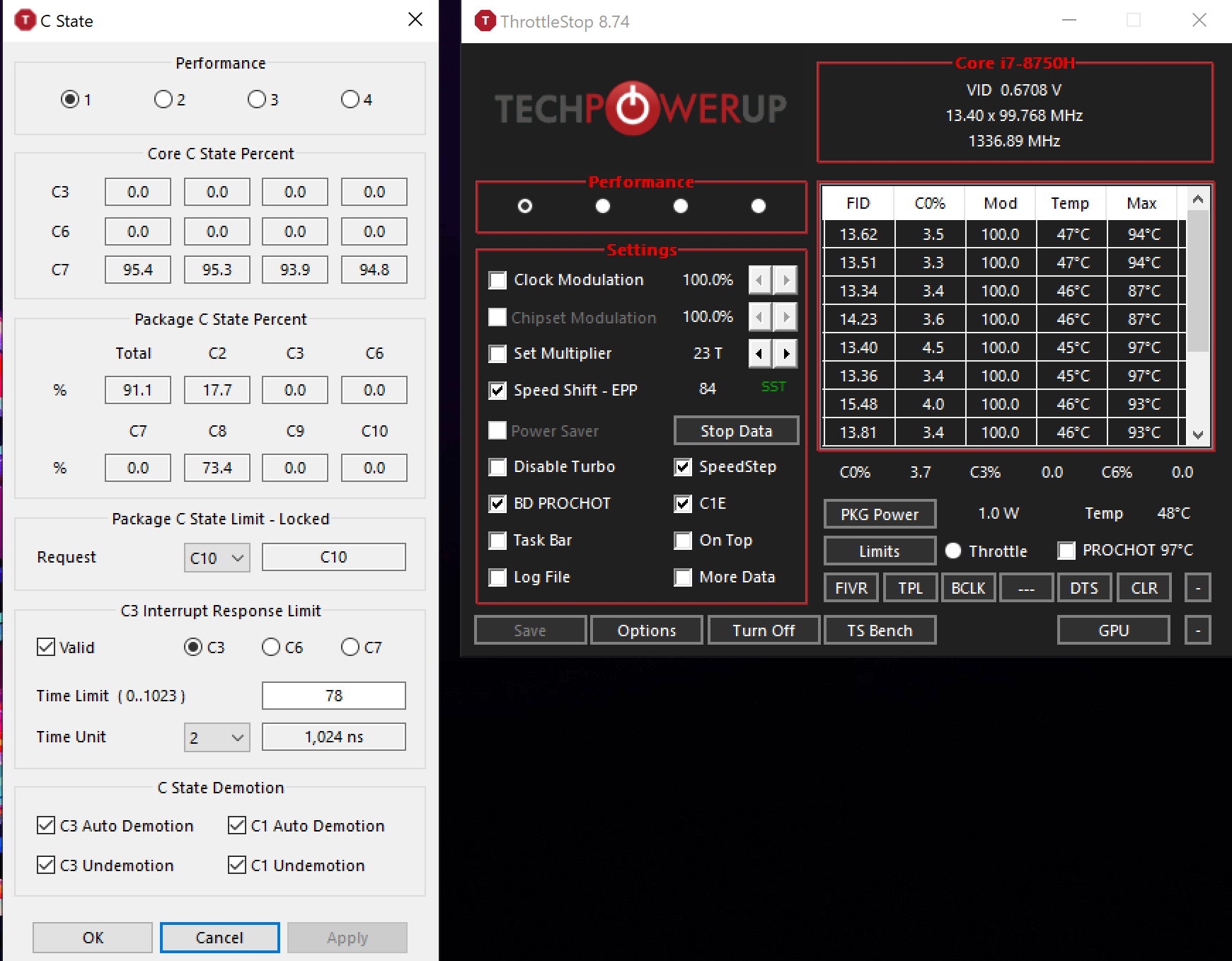Toggle C3 Undemotion checkbox
The image size is (1232, 961).
click(x=46, y=865)
